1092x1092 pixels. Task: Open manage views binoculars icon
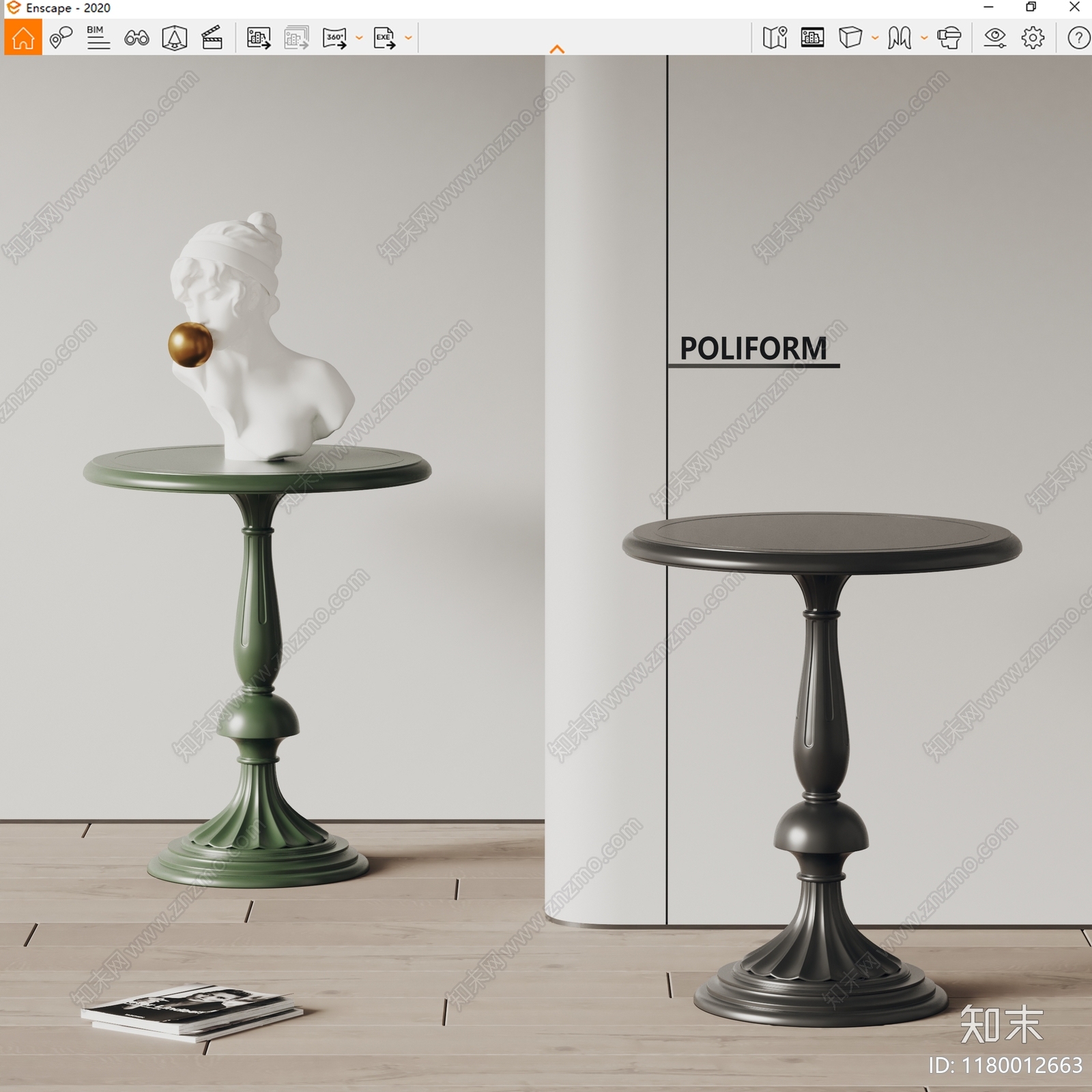click(x=136, y=38)
